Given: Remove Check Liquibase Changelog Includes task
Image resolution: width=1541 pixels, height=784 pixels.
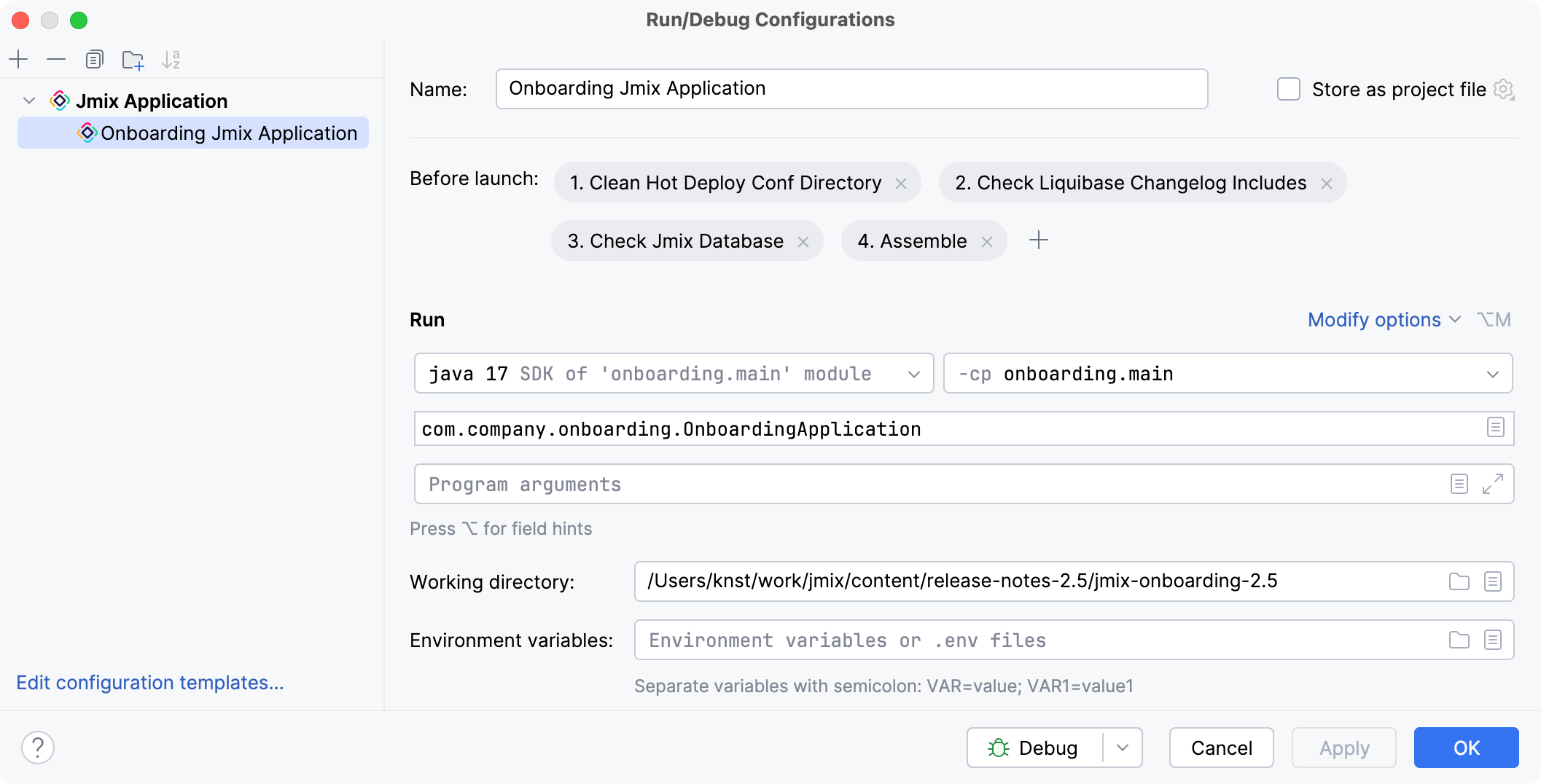Looking at the screenshot, I should click(1327, 184).
